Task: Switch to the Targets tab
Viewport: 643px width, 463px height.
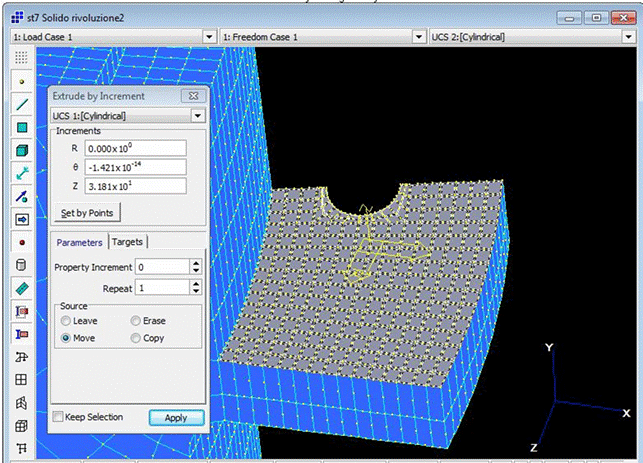Action: click(127, 242)
